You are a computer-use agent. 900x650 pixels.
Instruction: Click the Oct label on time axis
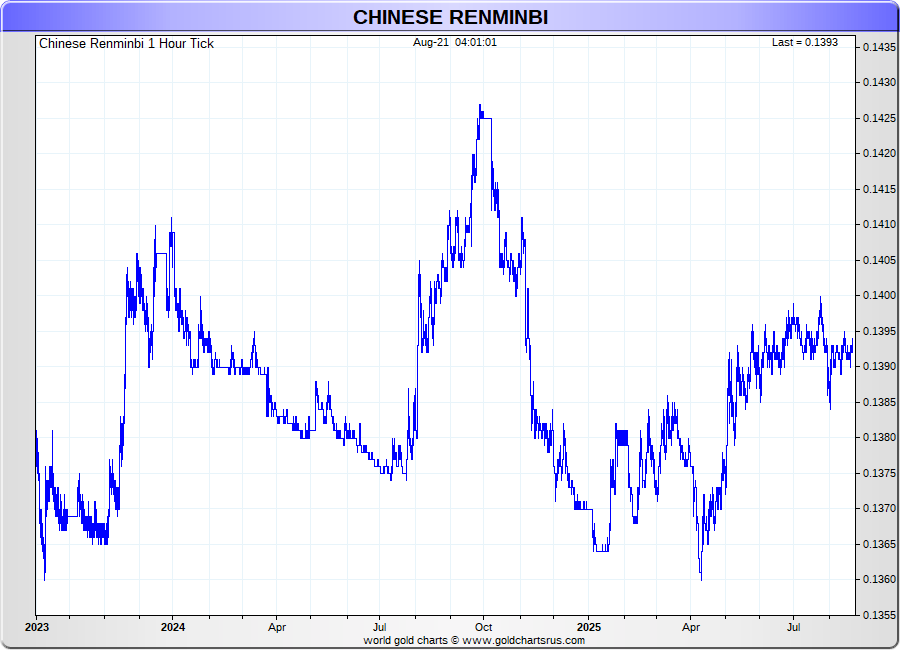(x=483, y=628)
